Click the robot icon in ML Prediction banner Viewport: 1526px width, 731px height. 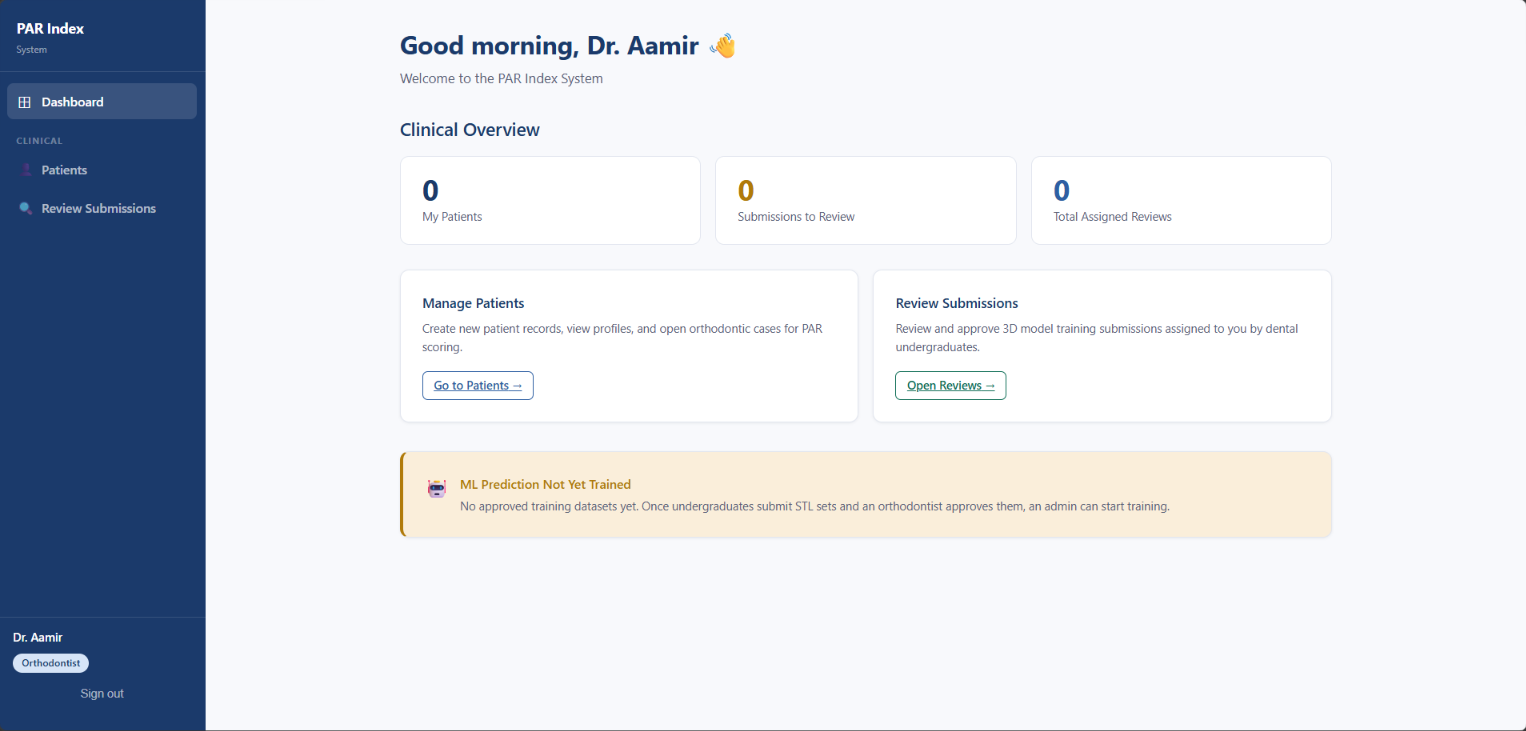[437, 489]
